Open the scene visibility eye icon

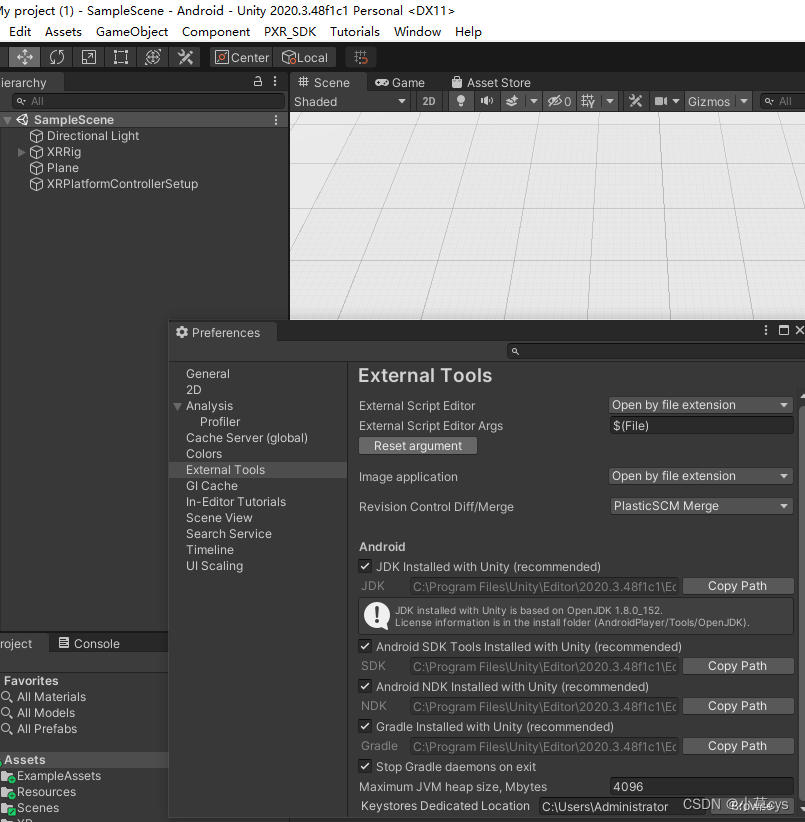[553, 101]
